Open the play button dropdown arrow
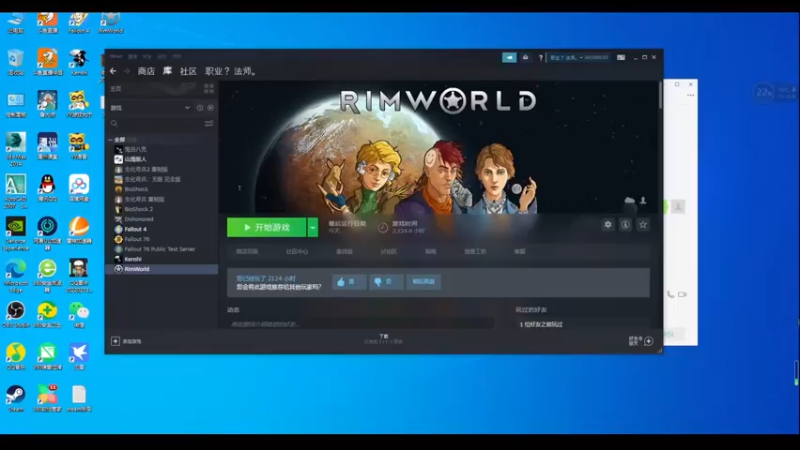Viewport: 800px width, 450px height. (313, 228)
